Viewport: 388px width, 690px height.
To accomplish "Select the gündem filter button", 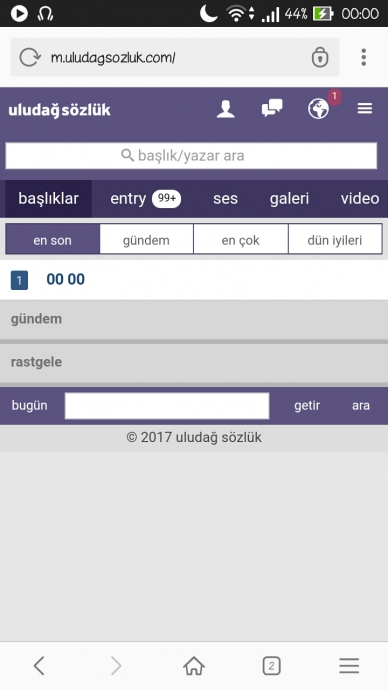I will 146,239.
